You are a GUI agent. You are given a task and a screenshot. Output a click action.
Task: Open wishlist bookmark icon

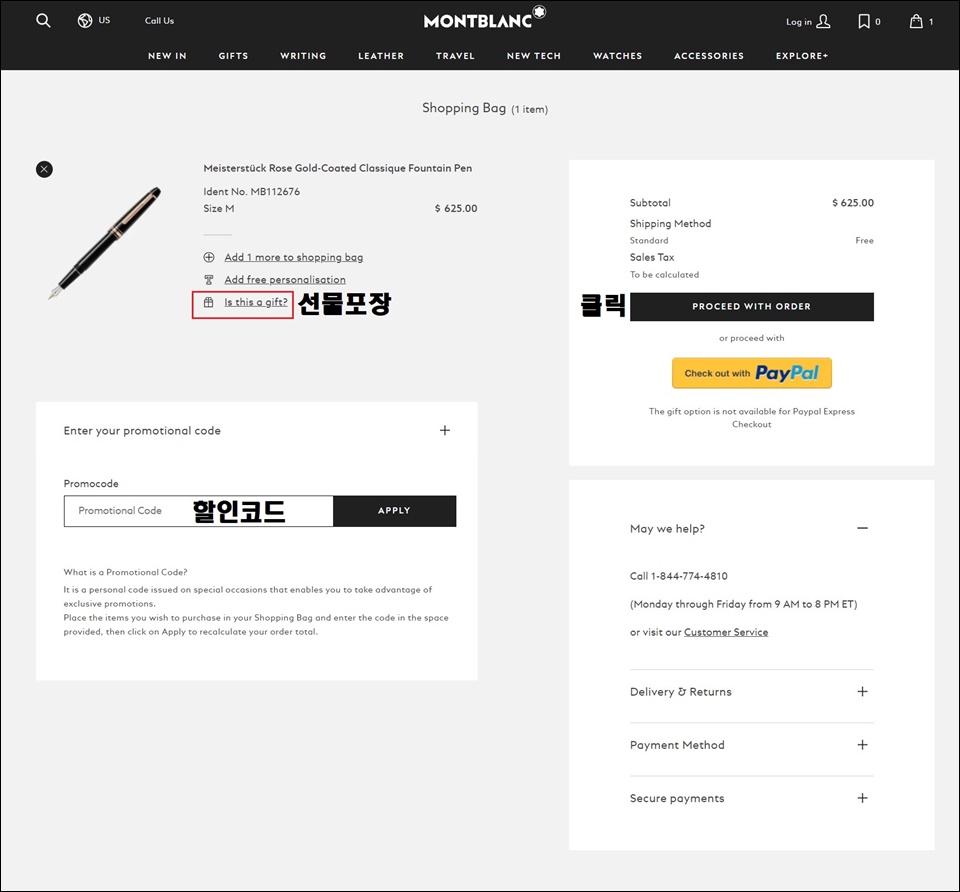863,21
